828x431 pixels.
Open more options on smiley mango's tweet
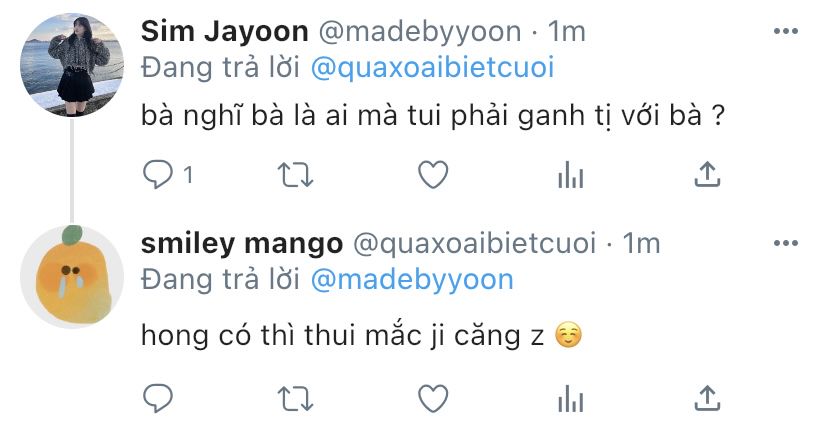click(x=786, y=243)
